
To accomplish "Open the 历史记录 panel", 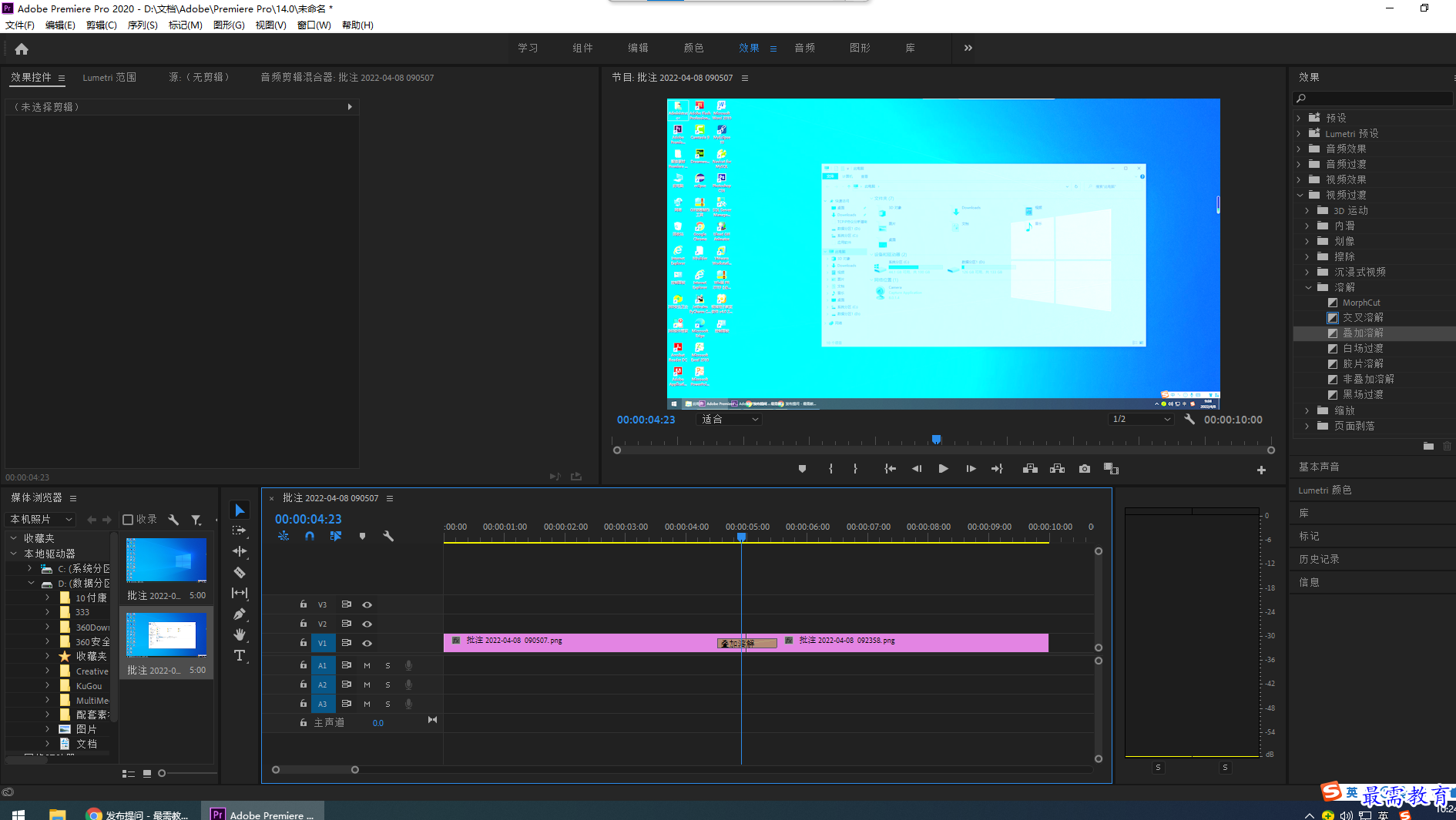I will [1319, 559].
